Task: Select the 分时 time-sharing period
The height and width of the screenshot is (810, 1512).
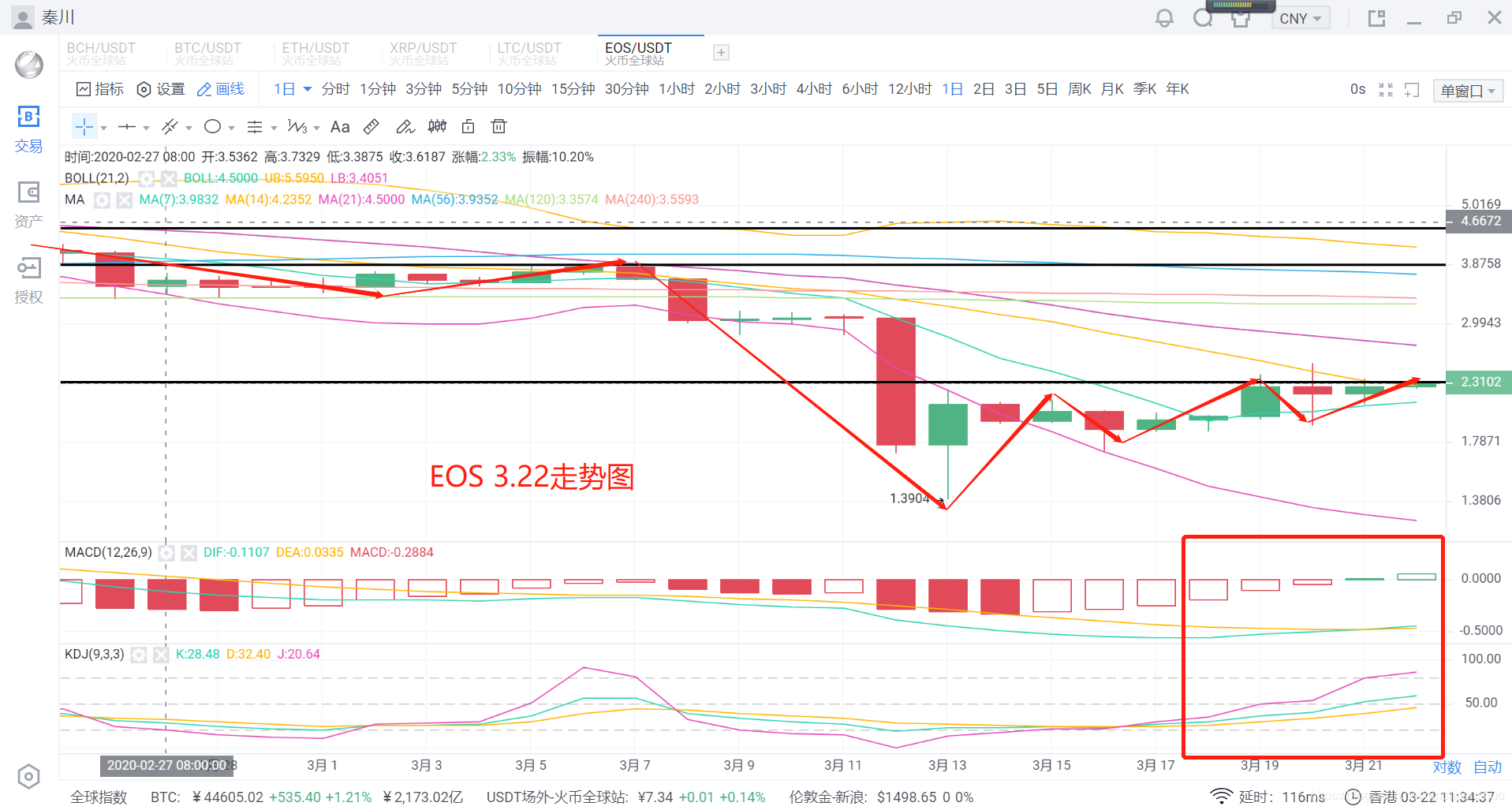Action: (335, 89)
